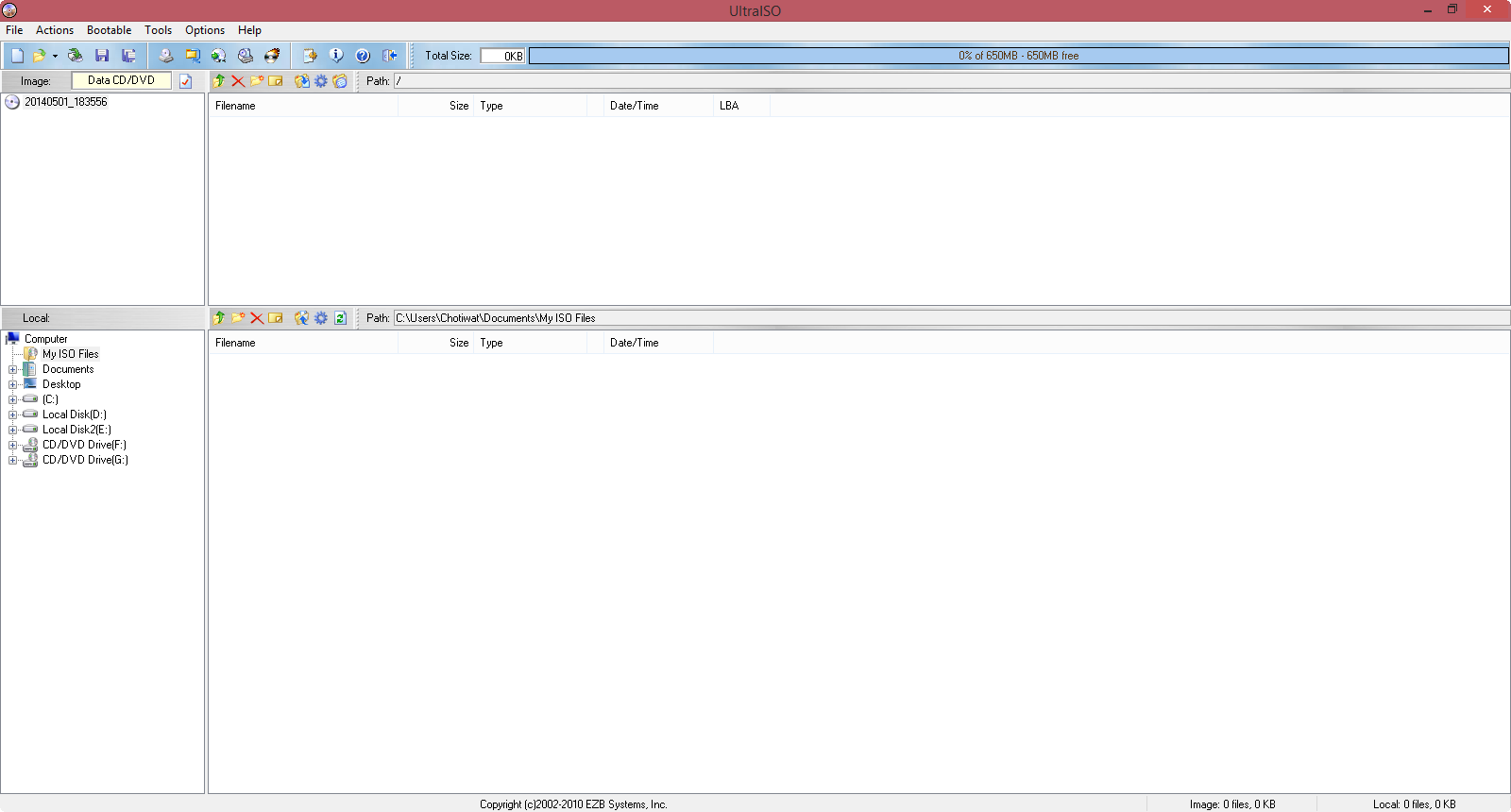Expand the Local Disk2(E:) node

click(13, 430)
